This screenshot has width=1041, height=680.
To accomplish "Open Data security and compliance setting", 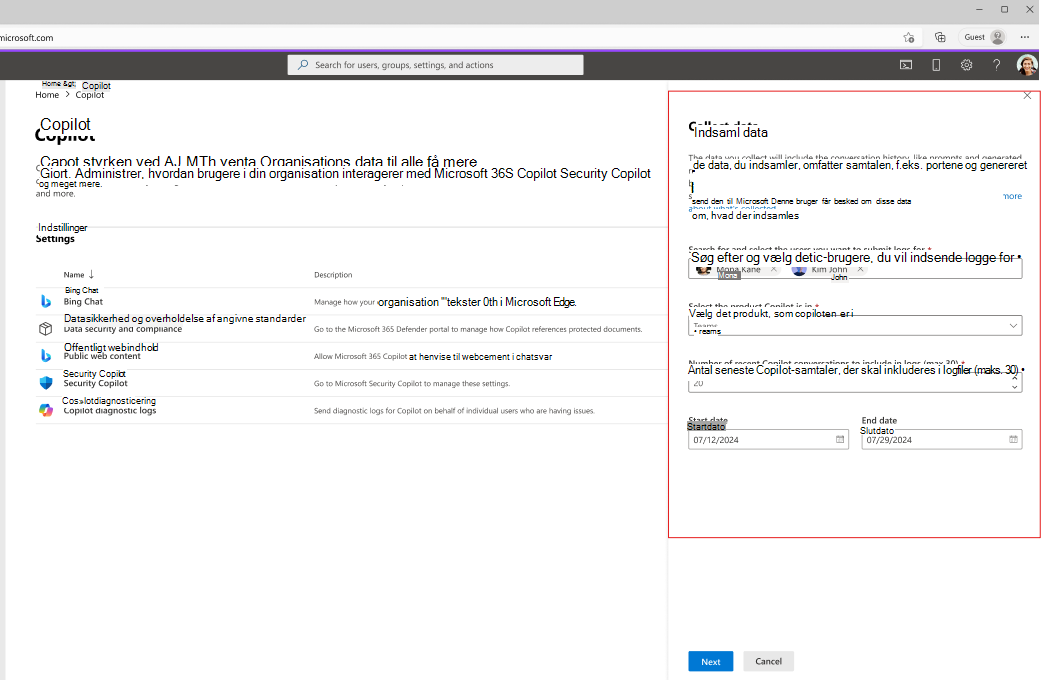I will [123, 329].
